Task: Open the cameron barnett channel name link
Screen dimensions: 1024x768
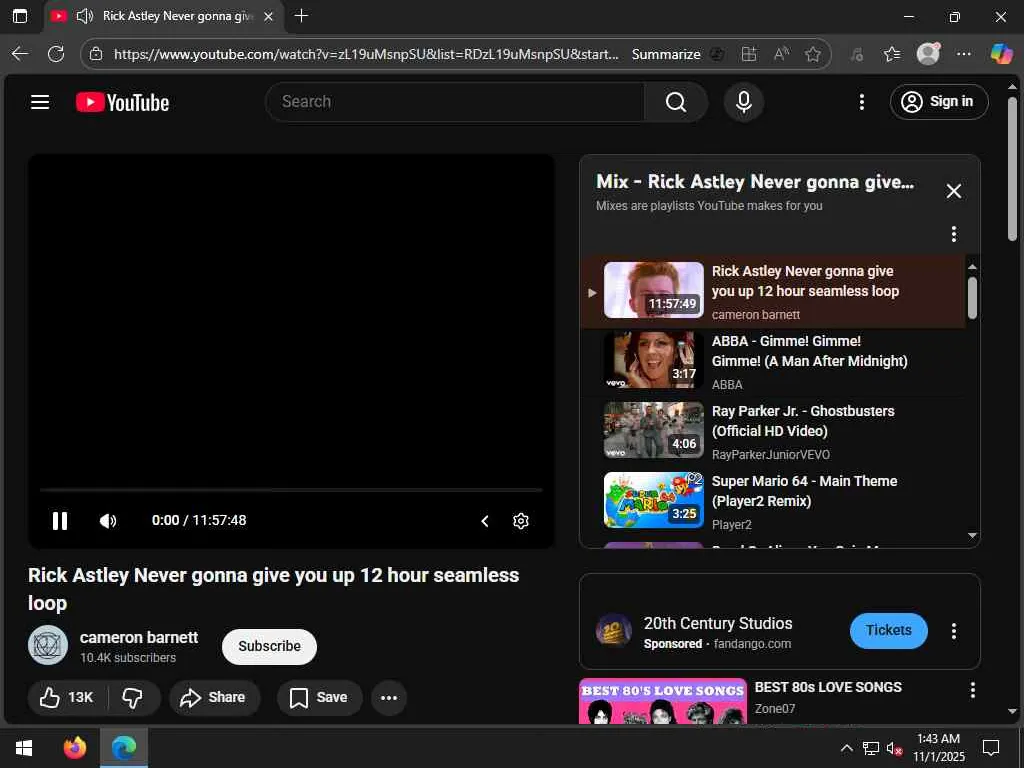Action: pos(138,637)
